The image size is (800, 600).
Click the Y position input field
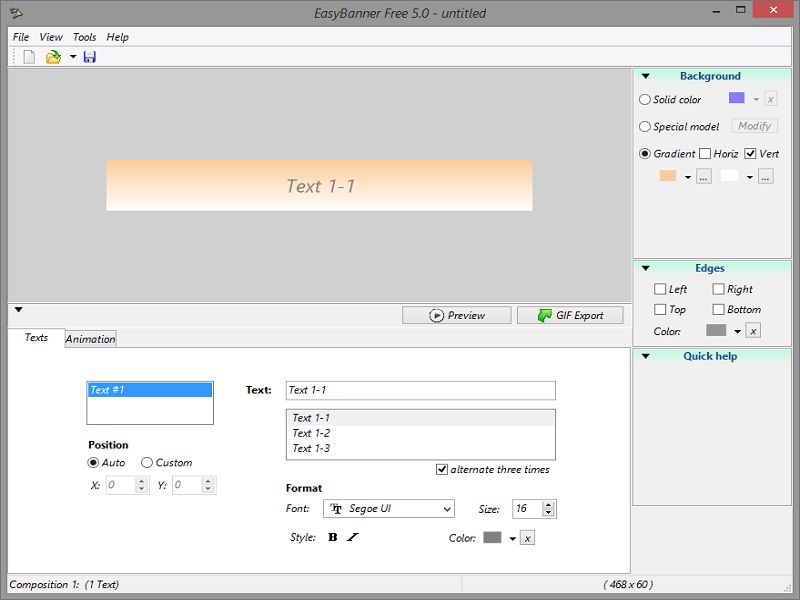pos(187,485)
